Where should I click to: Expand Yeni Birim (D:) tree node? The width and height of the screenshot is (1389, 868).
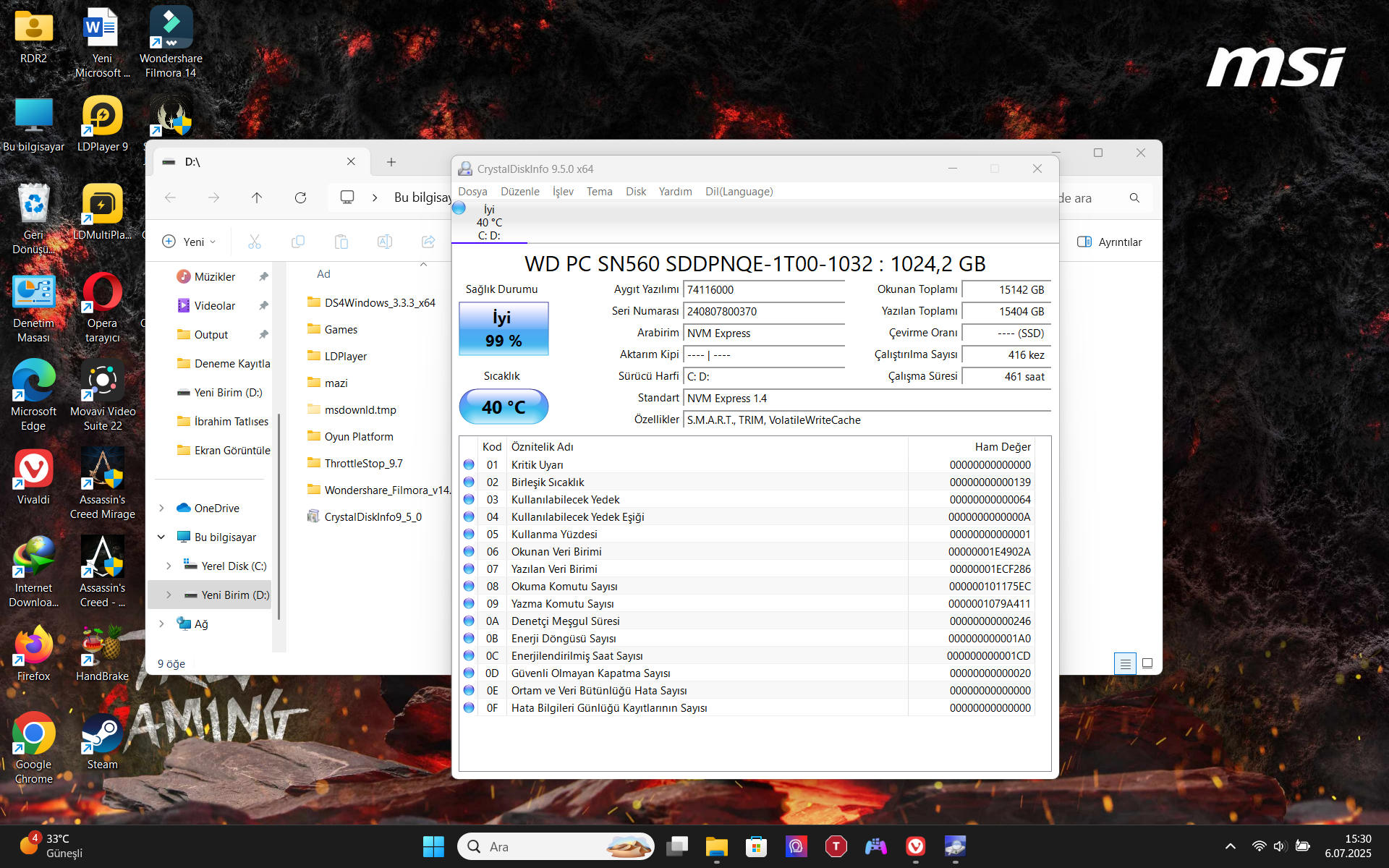click(x=169, y=595)
